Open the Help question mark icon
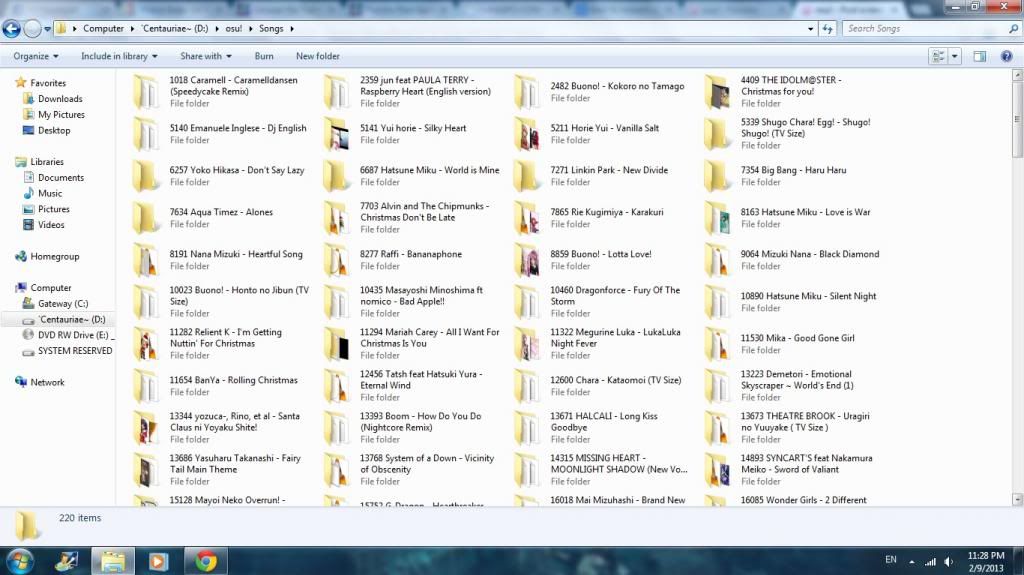This screenshot has height=575, width=1024. pos(1006,56)
